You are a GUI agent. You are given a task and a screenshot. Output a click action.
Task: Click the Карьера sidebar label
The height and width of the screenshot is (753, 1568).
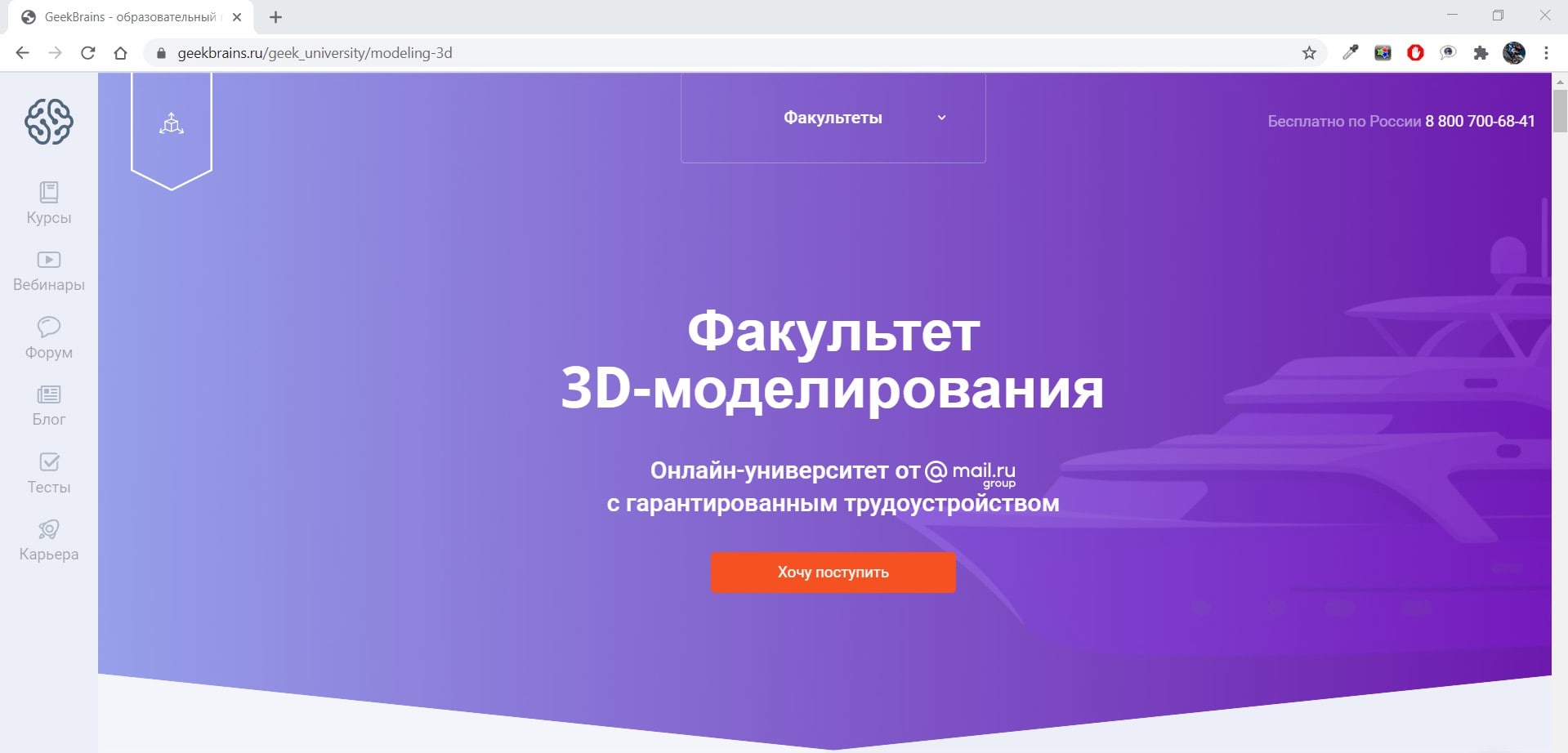click(x=49, y=555)
